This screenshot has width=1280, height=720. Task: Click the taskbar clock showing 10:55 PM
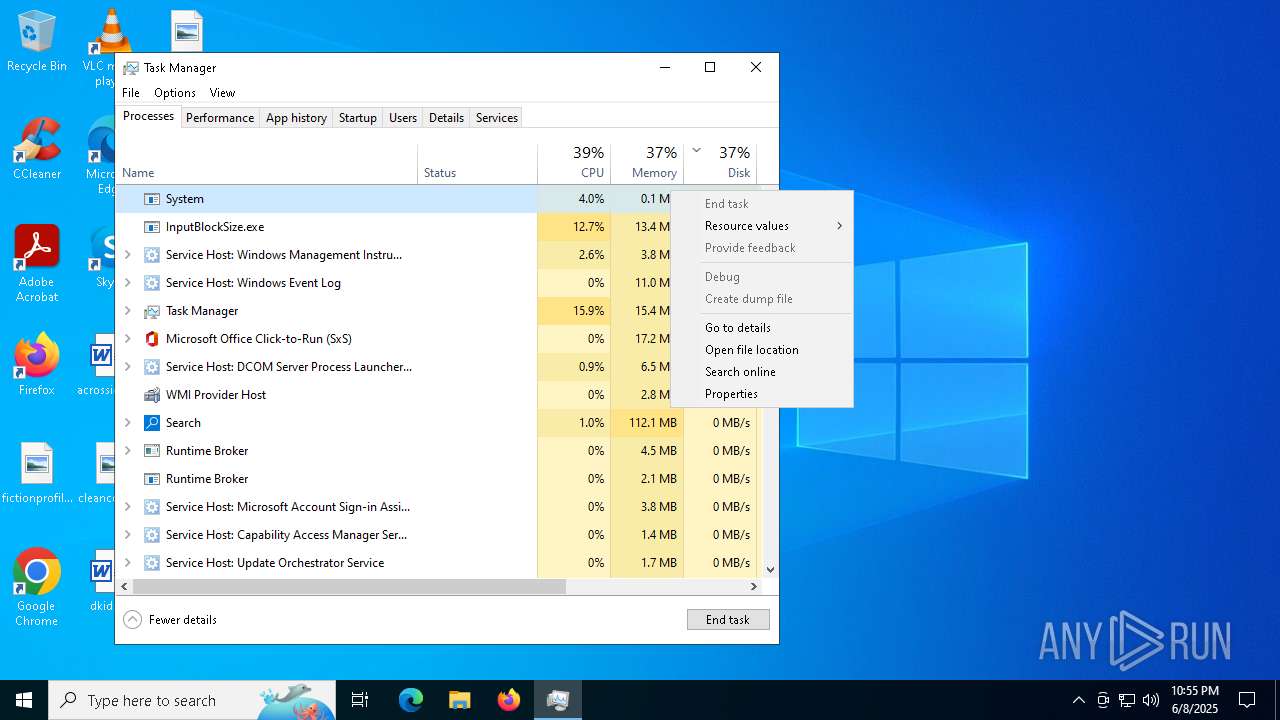tap(1195, 700)
